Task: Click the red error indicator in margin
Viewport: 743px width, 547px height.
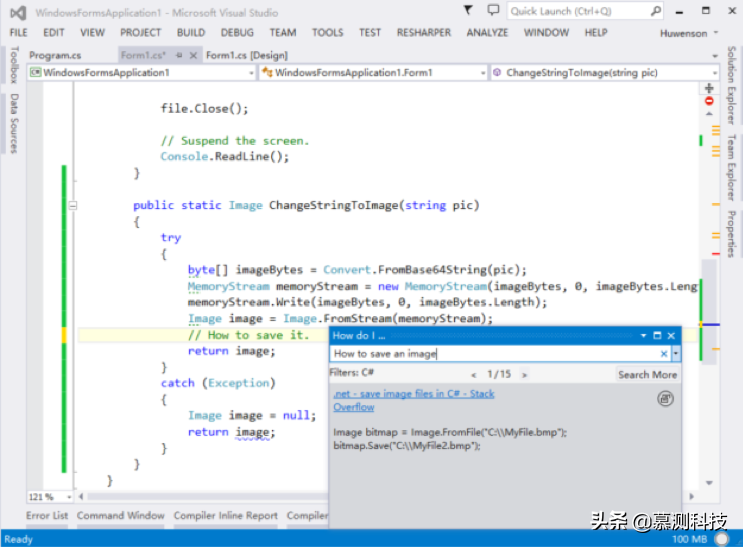Action: tap(709, 101)
